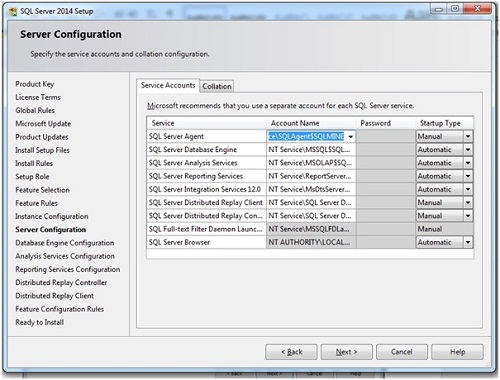The image size is (500, 380).
Task: Cancel the SQL Server setup
Action: click(402, 352)
